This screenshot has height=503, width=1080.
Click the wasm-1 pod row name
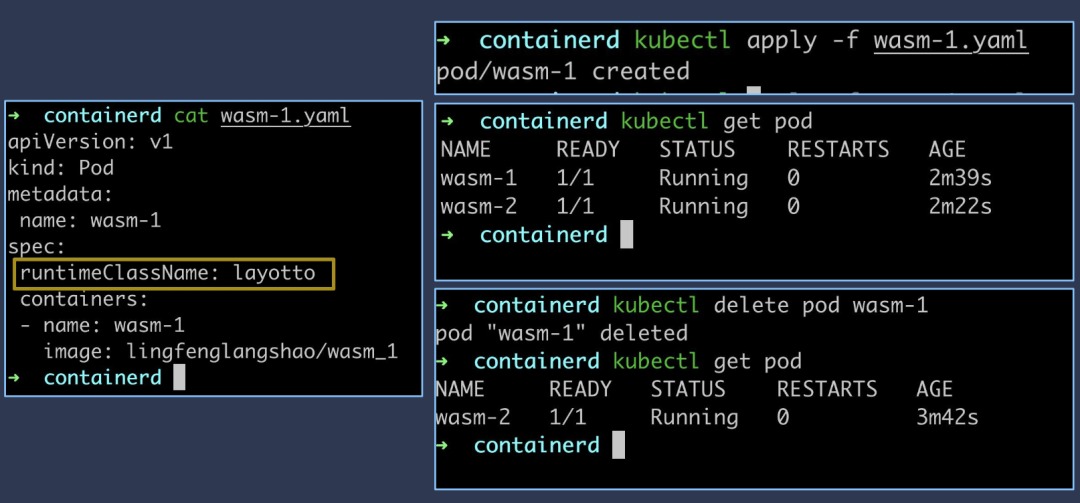tap(478, 178)
